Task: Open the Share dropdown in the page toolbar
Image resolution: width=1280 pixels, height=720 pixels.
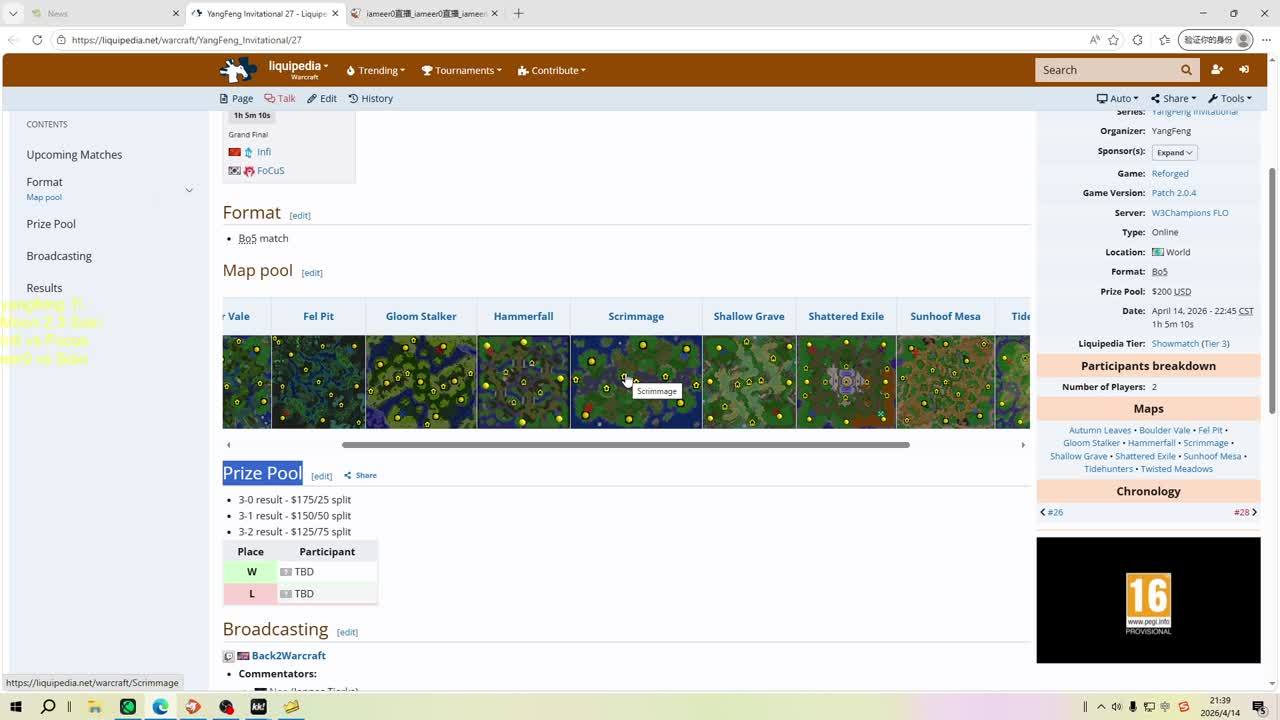Action: pyautogui.click(x=1174, y=98)
